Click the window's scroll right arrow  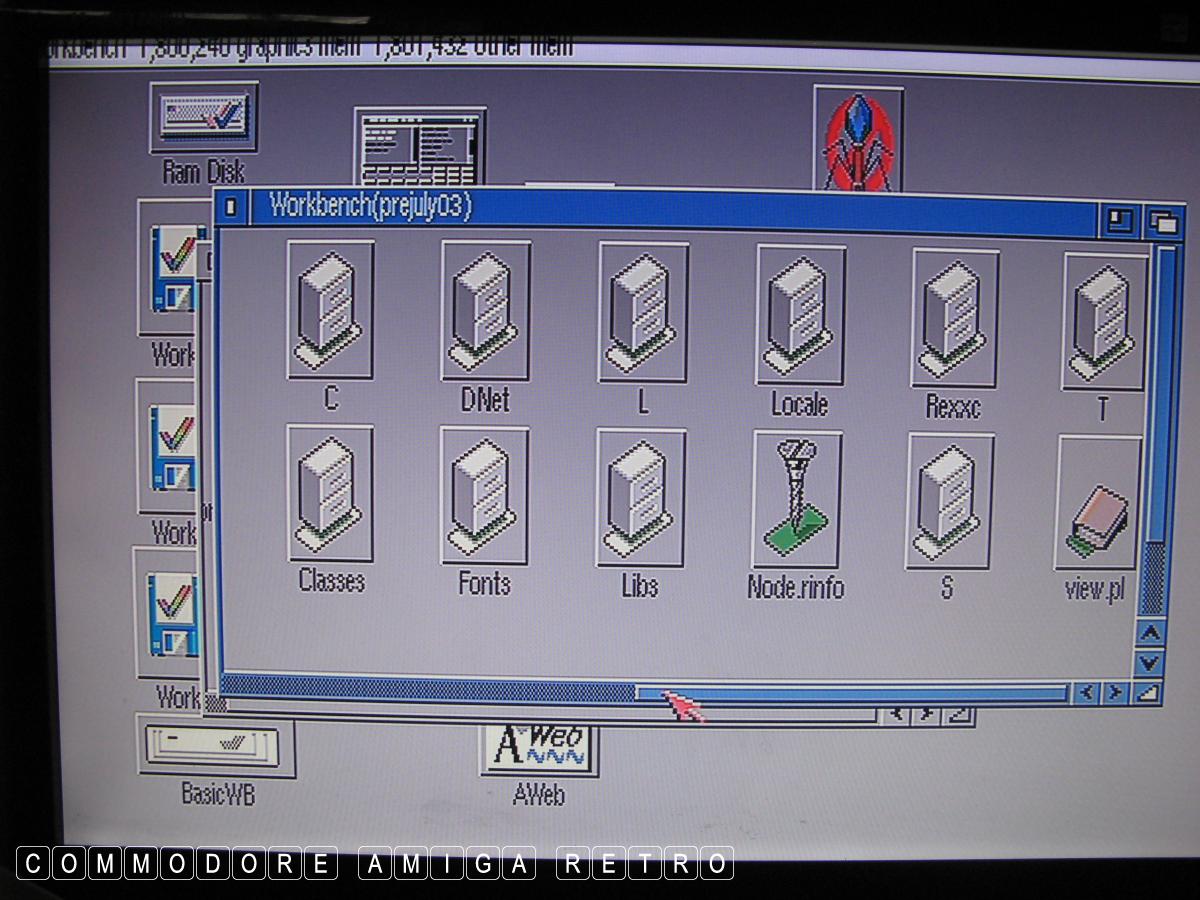pyautogui.click(x=1115, y=693)
